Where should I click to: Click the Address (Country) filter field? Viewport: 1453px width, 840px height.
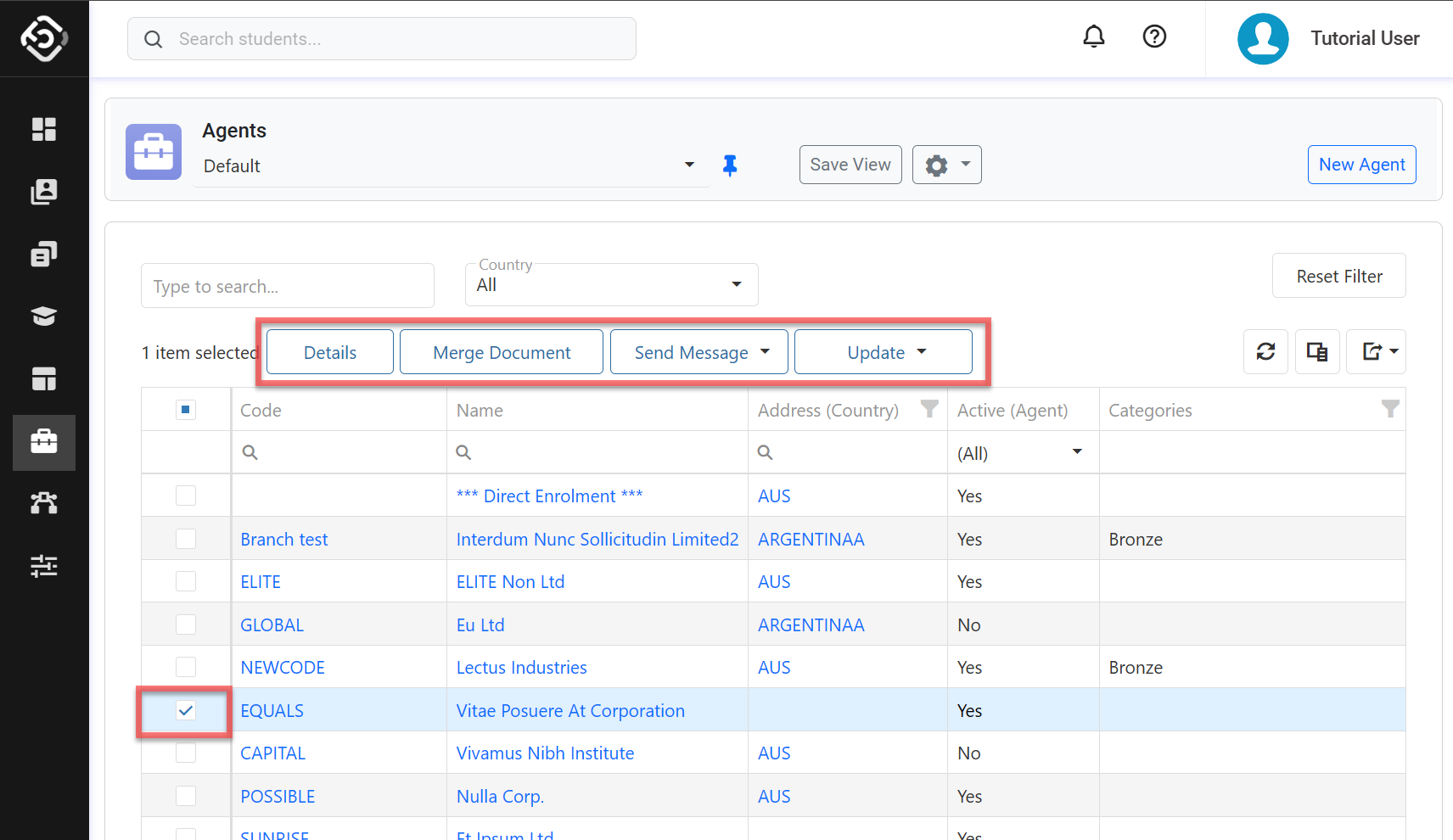(848, 452)
